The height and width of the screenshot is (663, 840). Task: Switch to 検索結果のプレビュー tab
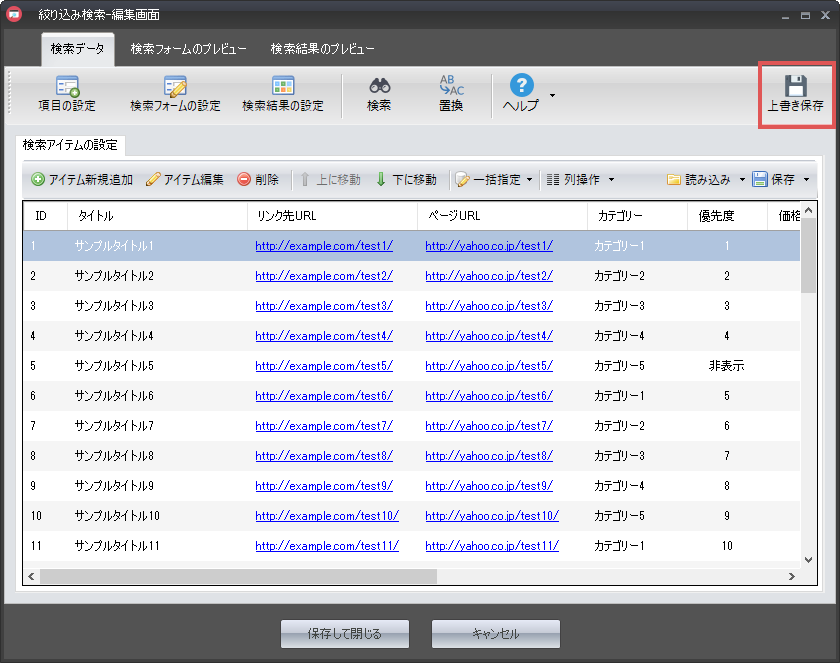click(322, 49)
